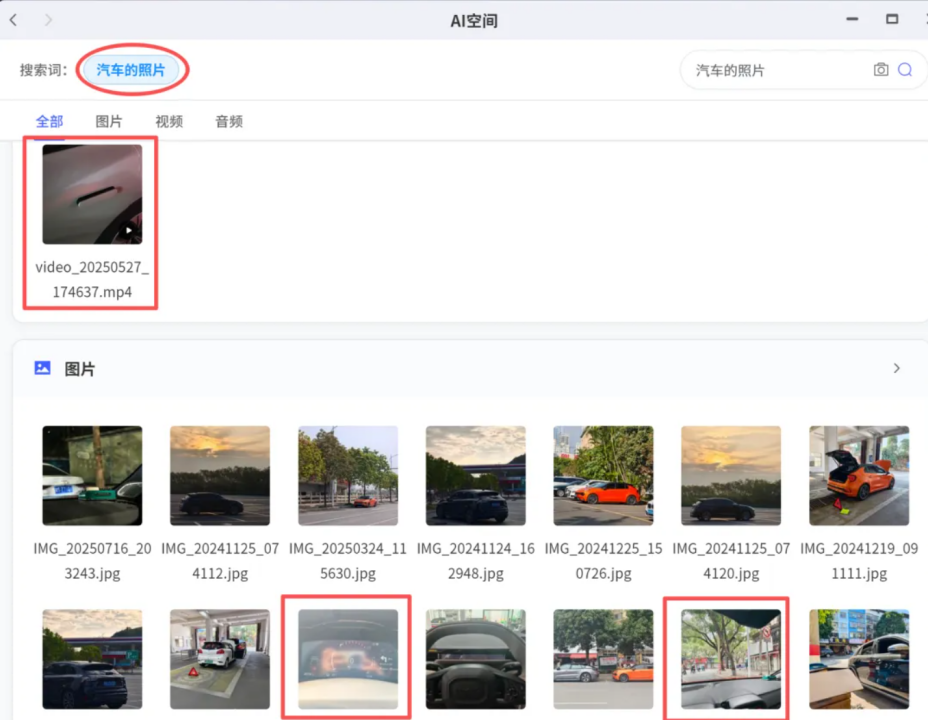Open video_20250527_174637.mp4 thumbnail
Image resolution: width=928 pixels, height=720 pixels.
[x=92, y=194]
